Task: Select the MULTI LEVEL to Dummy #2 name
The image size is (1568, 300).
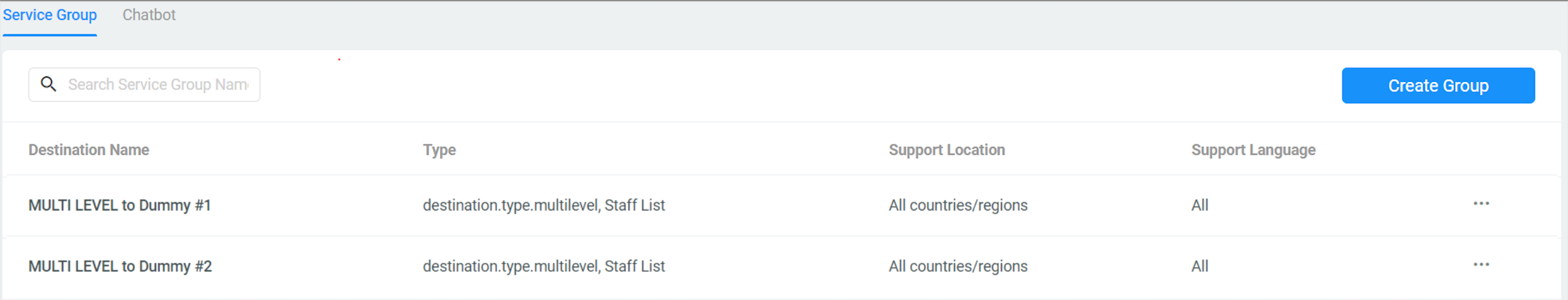Action: pyautogui.click(x=120, y=267)
